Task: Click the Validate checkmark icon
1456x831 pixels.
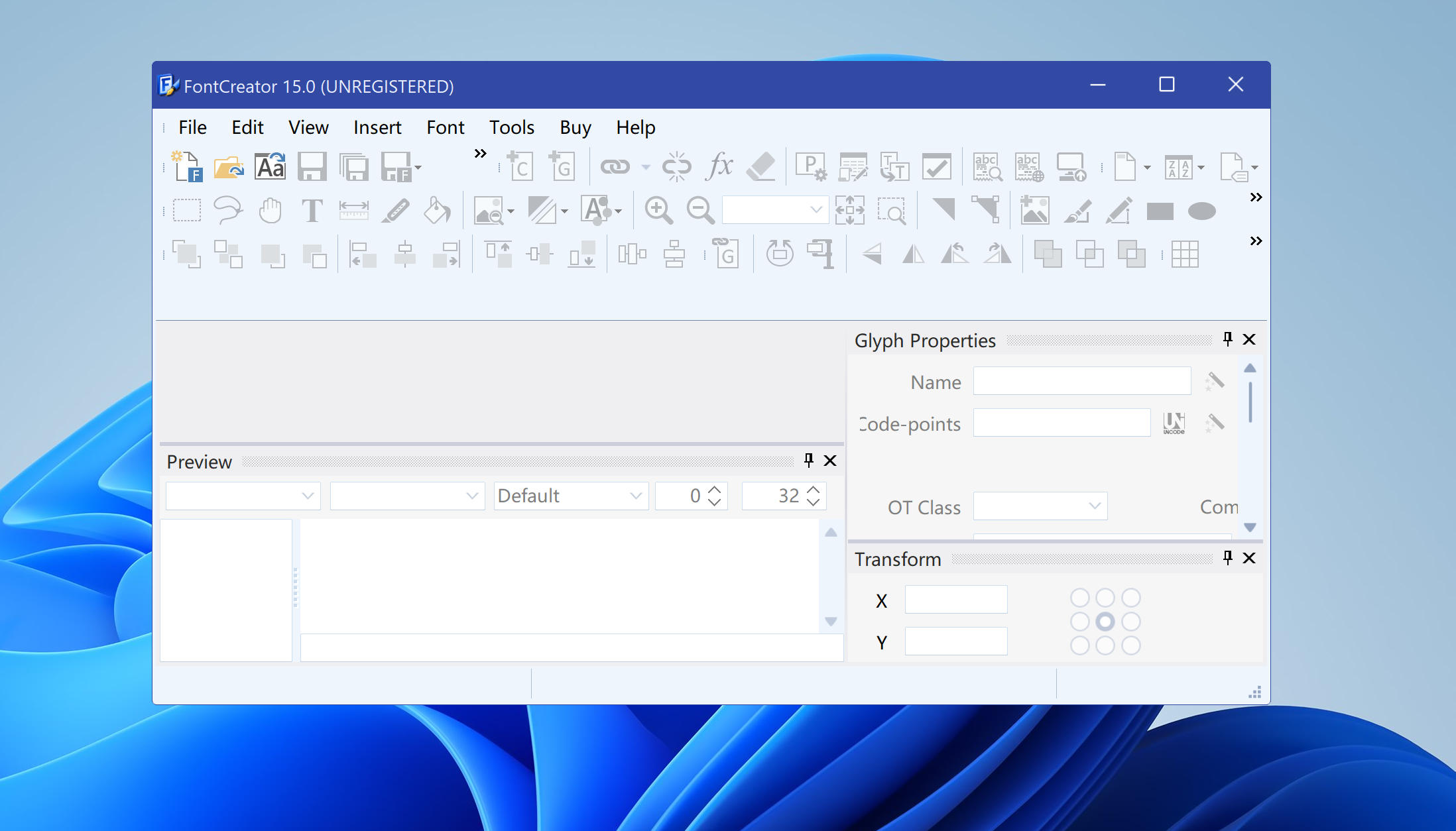Action: point(937,167)
